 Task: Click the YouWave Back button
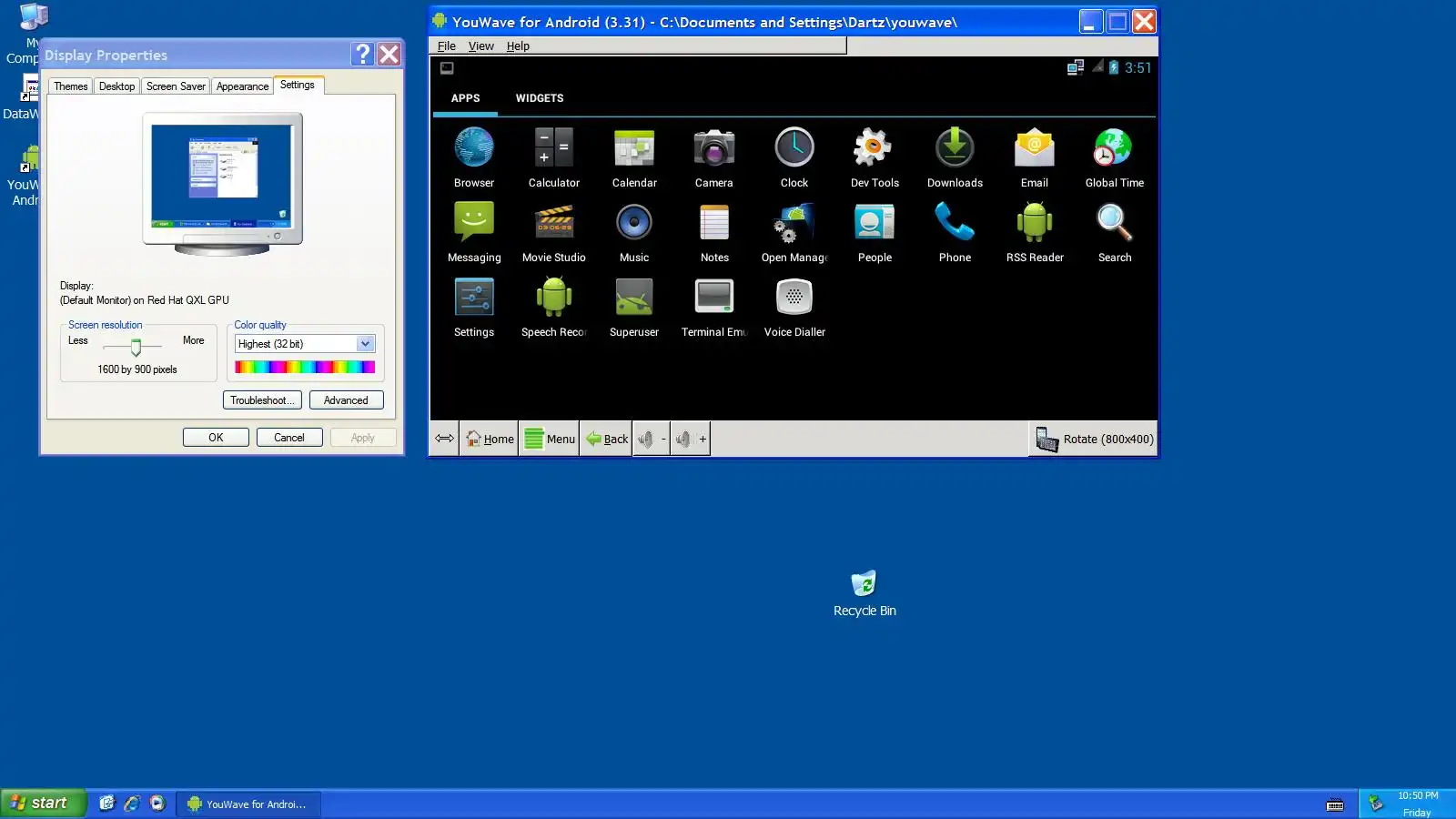pos(606,439)
